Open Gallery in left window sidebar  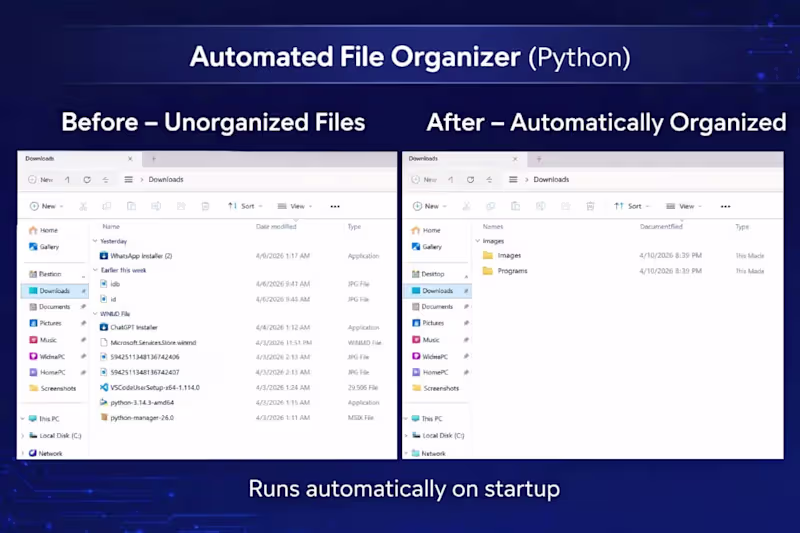click(44, 246)
